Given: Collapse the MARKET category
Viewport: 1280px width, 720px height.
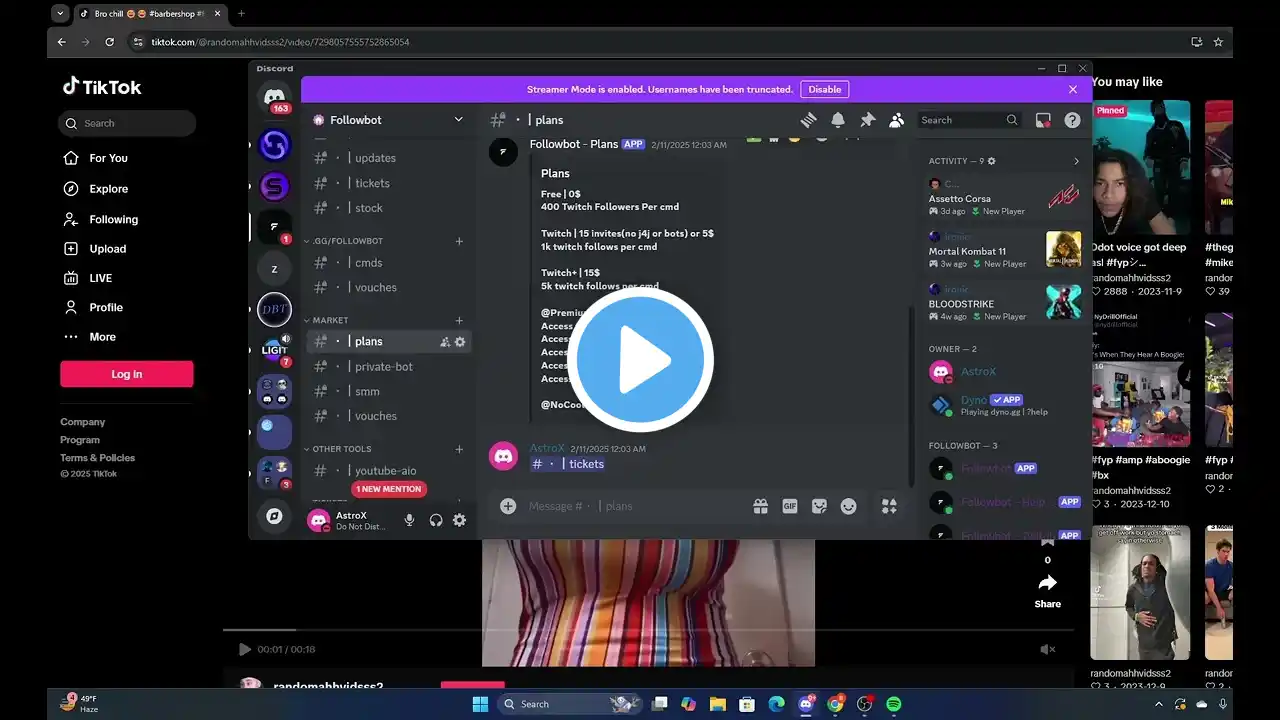Looking at the screenshot, I should (330, 320).
